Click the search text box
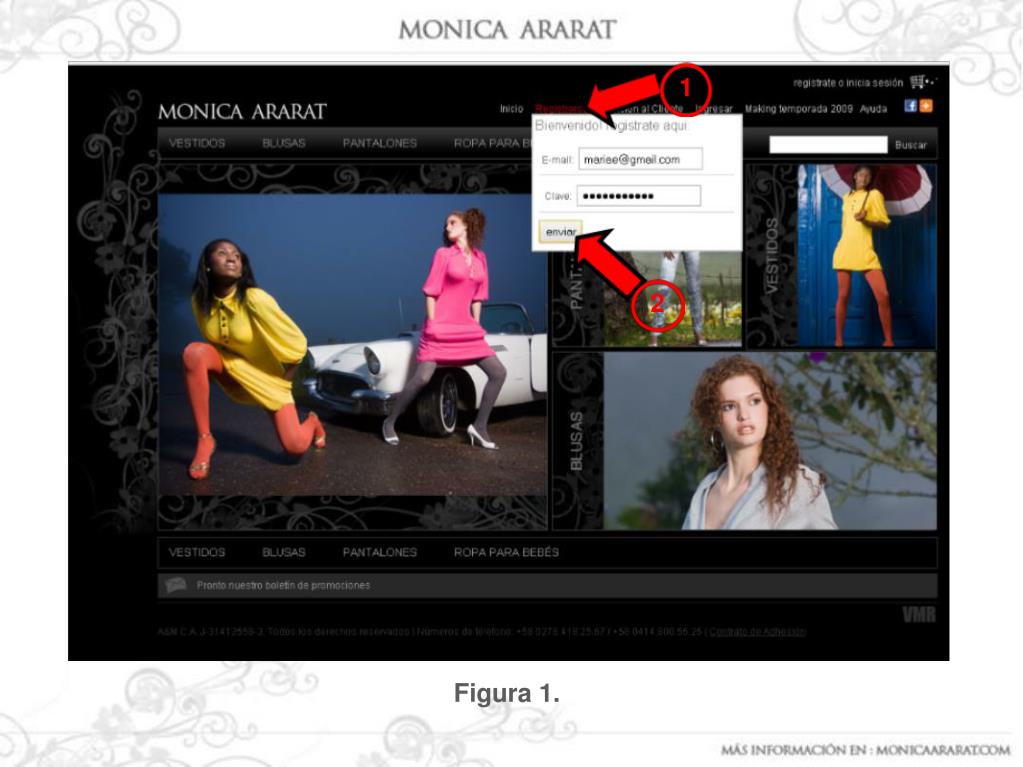 click(828, 145)
